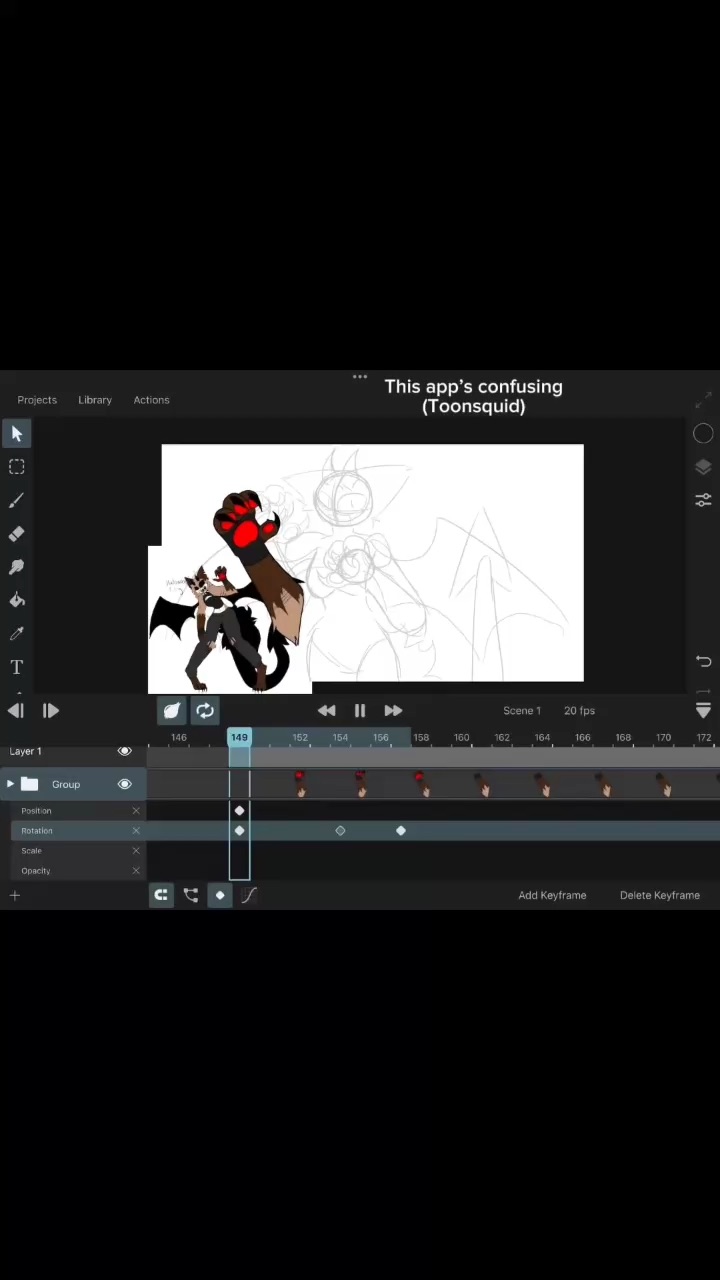
Task: Activate the Text tool
Action: (17, 667)
